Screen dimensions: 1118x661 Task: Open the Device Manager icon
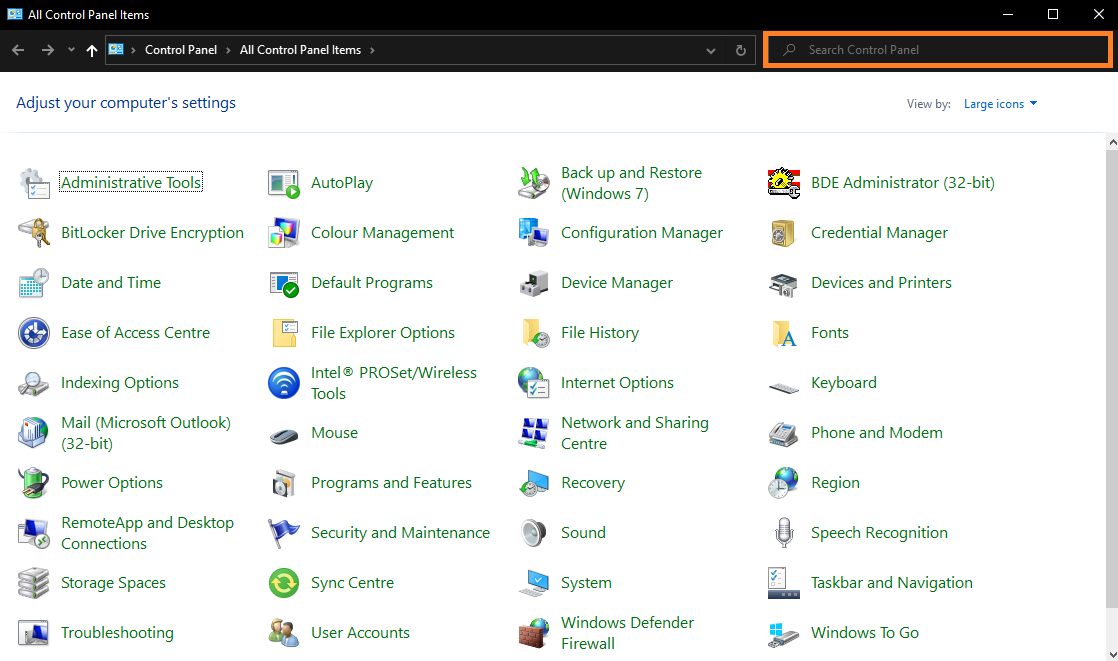tap(534, 283)
